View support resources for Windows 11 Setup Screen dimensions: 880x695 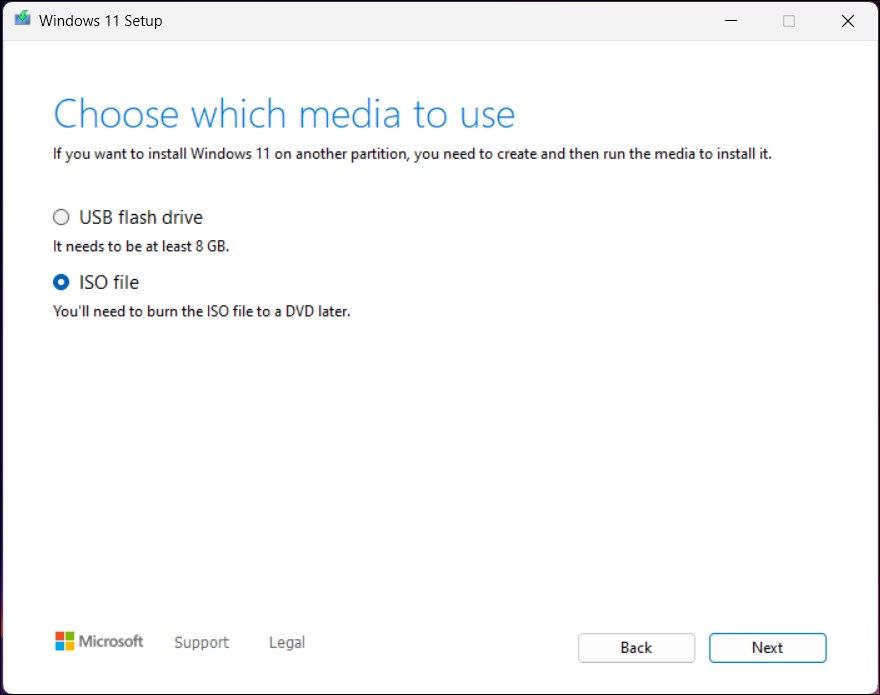pyautogui.click(x=200, y=643)
